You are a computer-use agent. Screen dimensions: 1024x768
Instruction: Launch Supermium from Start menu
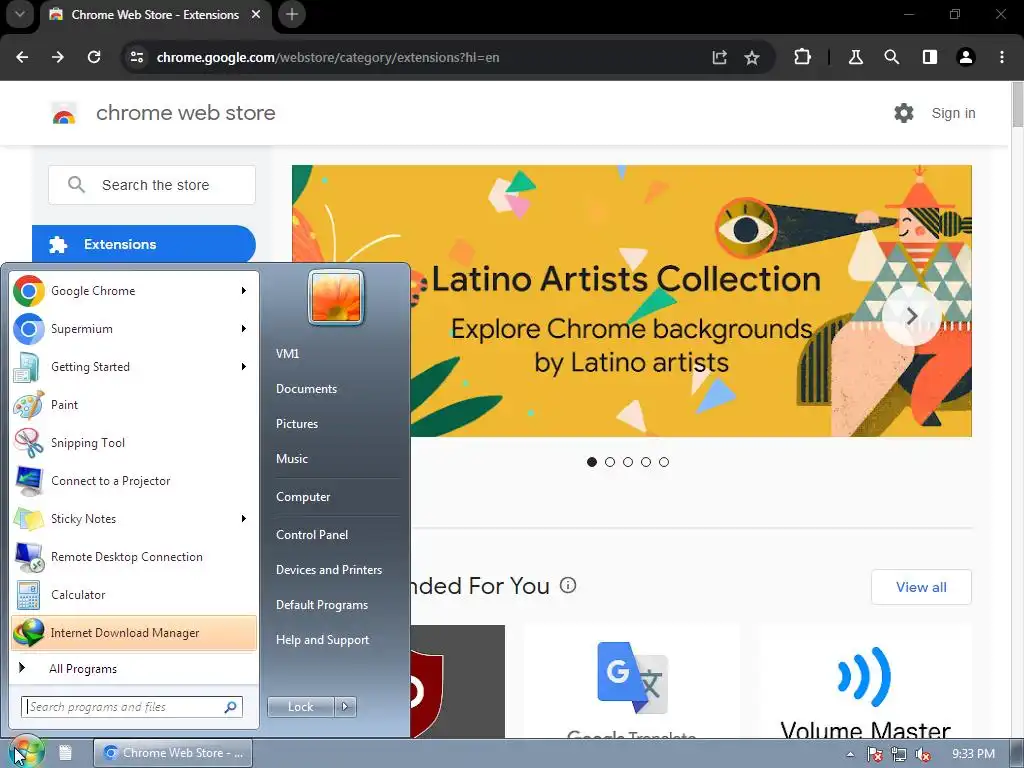[x=134, y=328]
